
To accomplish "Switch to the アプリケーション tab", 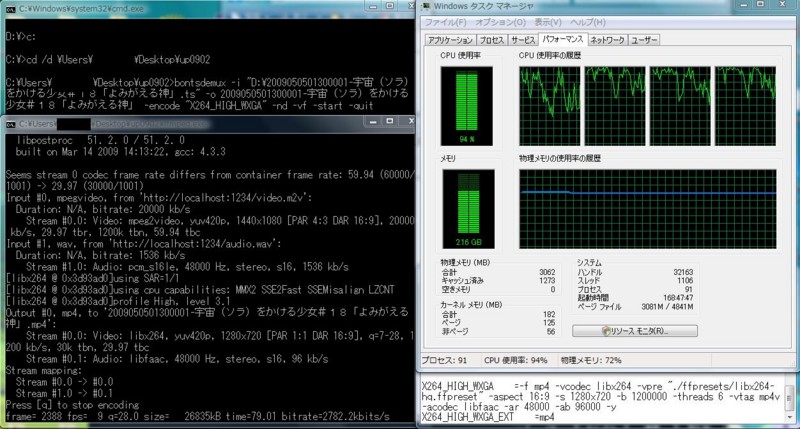I will [x=450, y=40].
